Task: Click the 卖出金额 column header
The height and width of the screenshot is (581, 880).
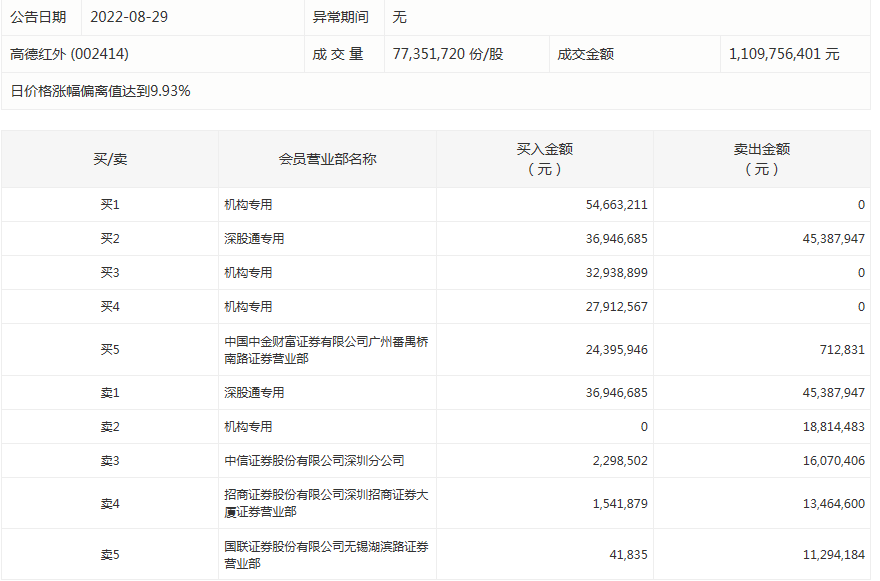Action: [x=761, y=159]
